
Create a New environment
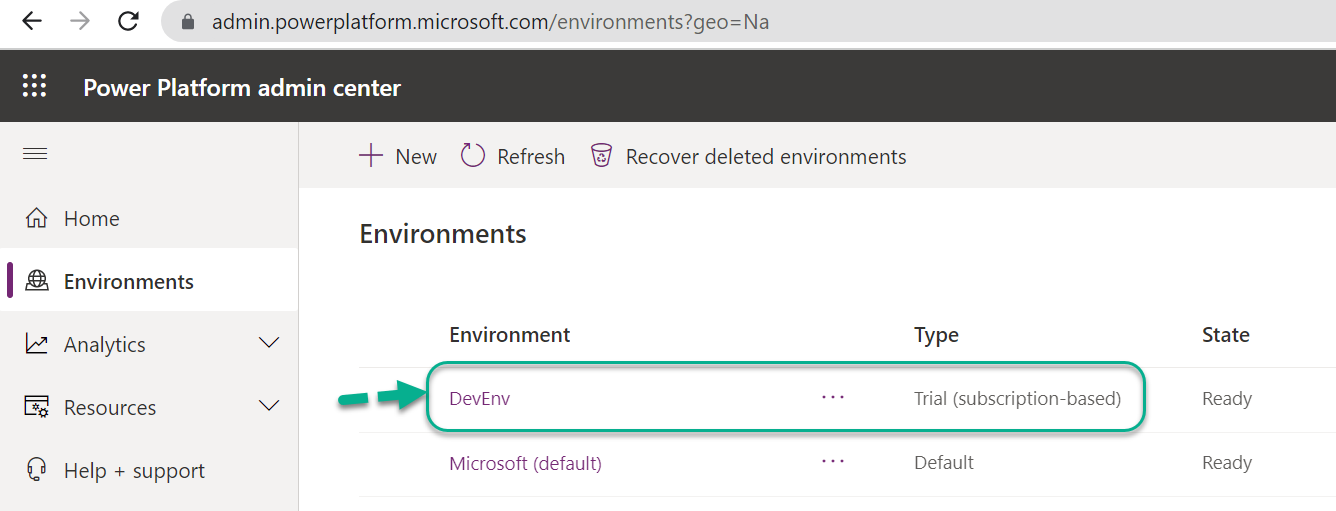(398, 156)
